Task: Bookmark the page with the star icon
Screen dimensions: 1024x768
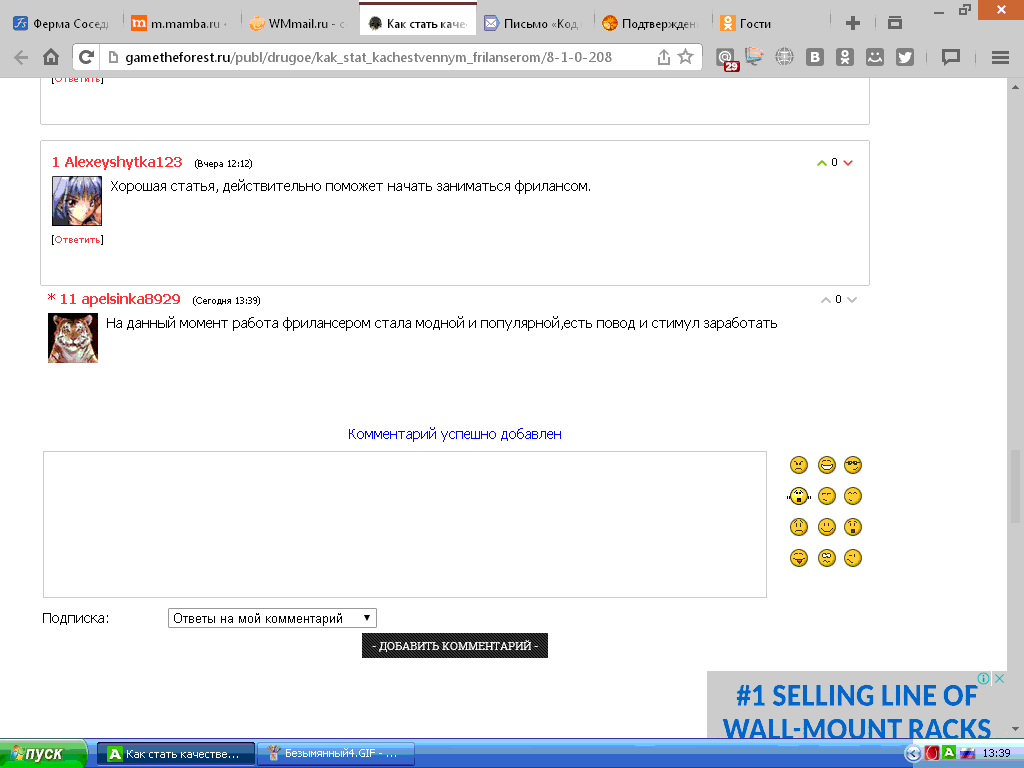Action: point(685,57)
